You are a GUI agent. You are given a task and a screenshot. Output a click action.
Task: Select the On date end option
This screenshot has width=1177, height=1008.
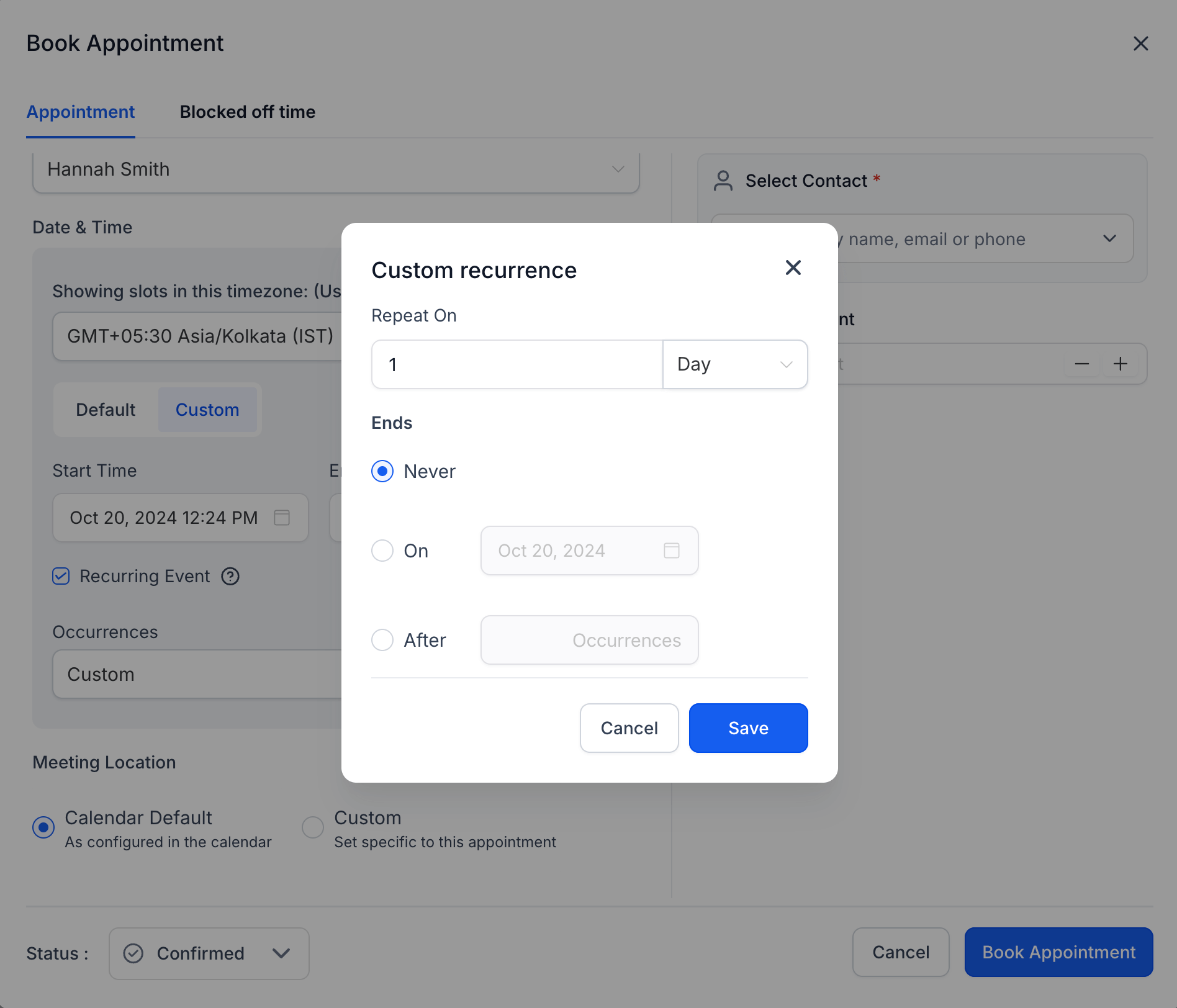coord(382,551)
